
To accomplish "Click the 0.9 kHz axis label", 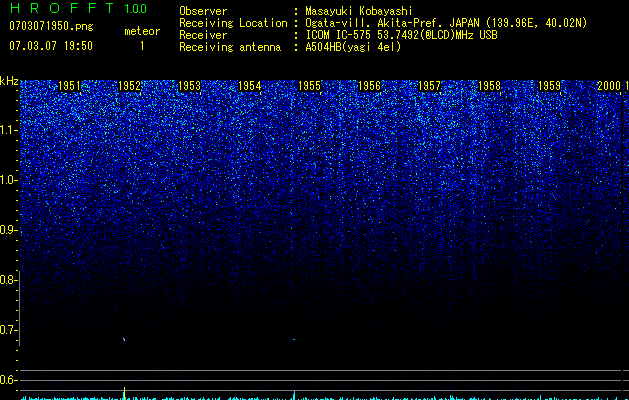I will point(7,230).
